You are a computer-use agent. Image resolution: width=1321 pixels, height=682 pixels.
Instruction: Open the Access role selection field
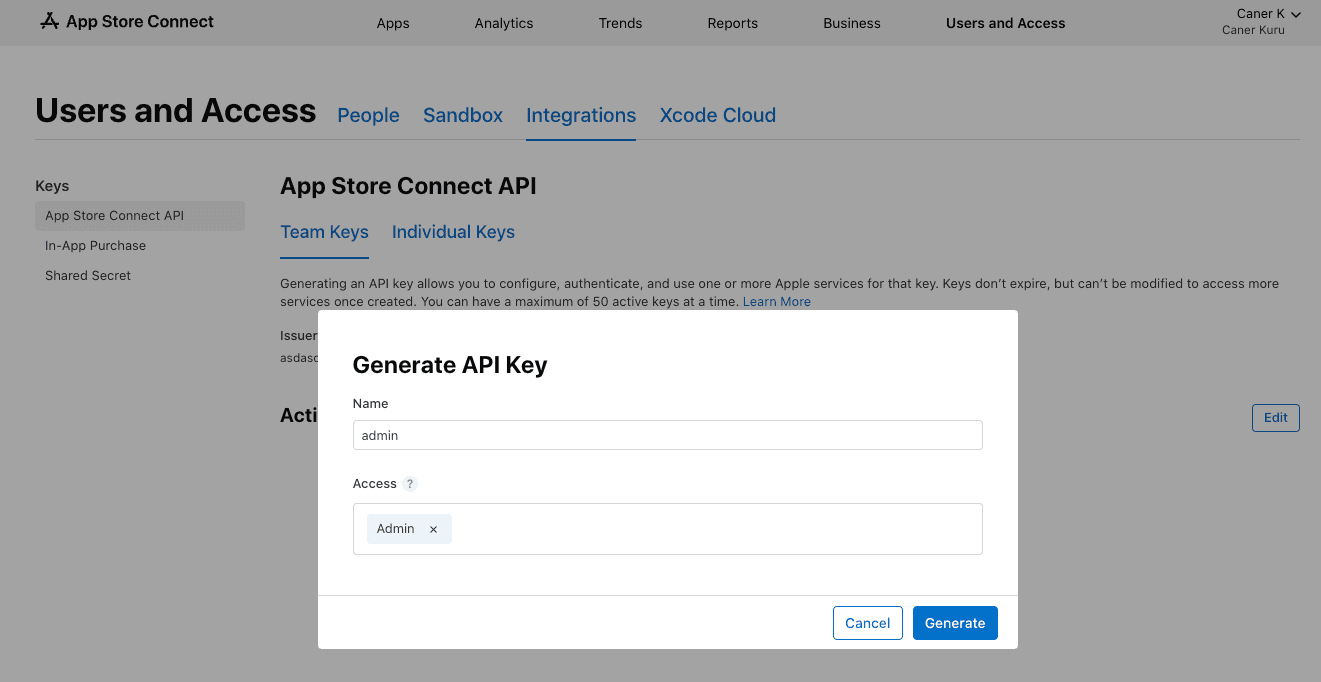pyautogui.click(x=700, y=528)
